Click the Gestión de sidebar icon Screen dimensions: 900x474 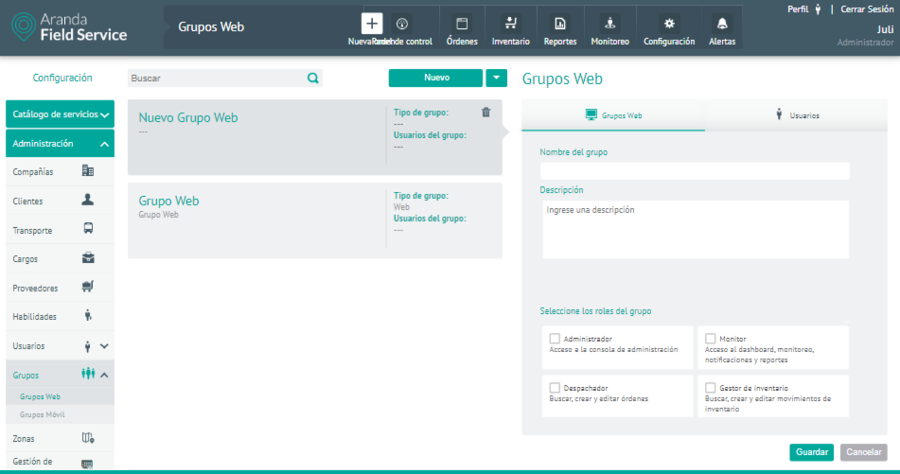point(87,464)
